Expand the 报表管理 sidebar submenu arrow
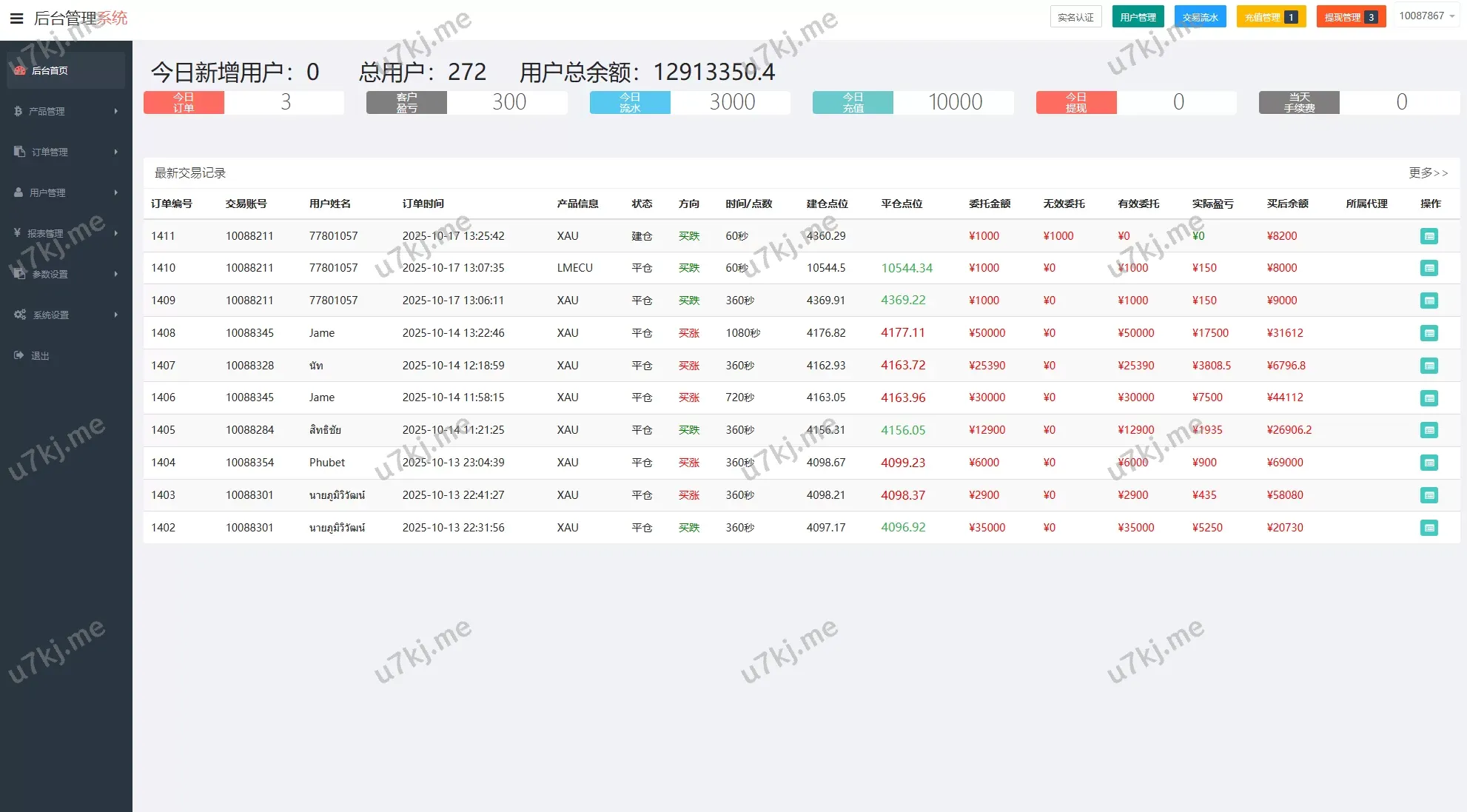 click(115, 233)
